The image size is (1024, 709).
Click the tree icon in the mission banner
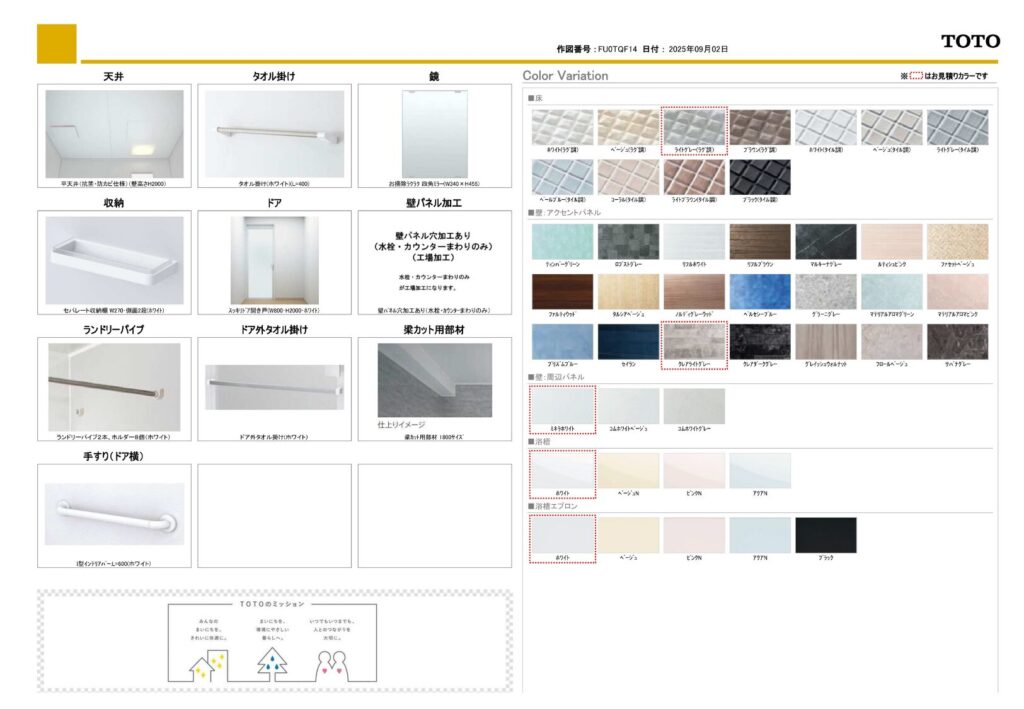click(x=271, y=662)
